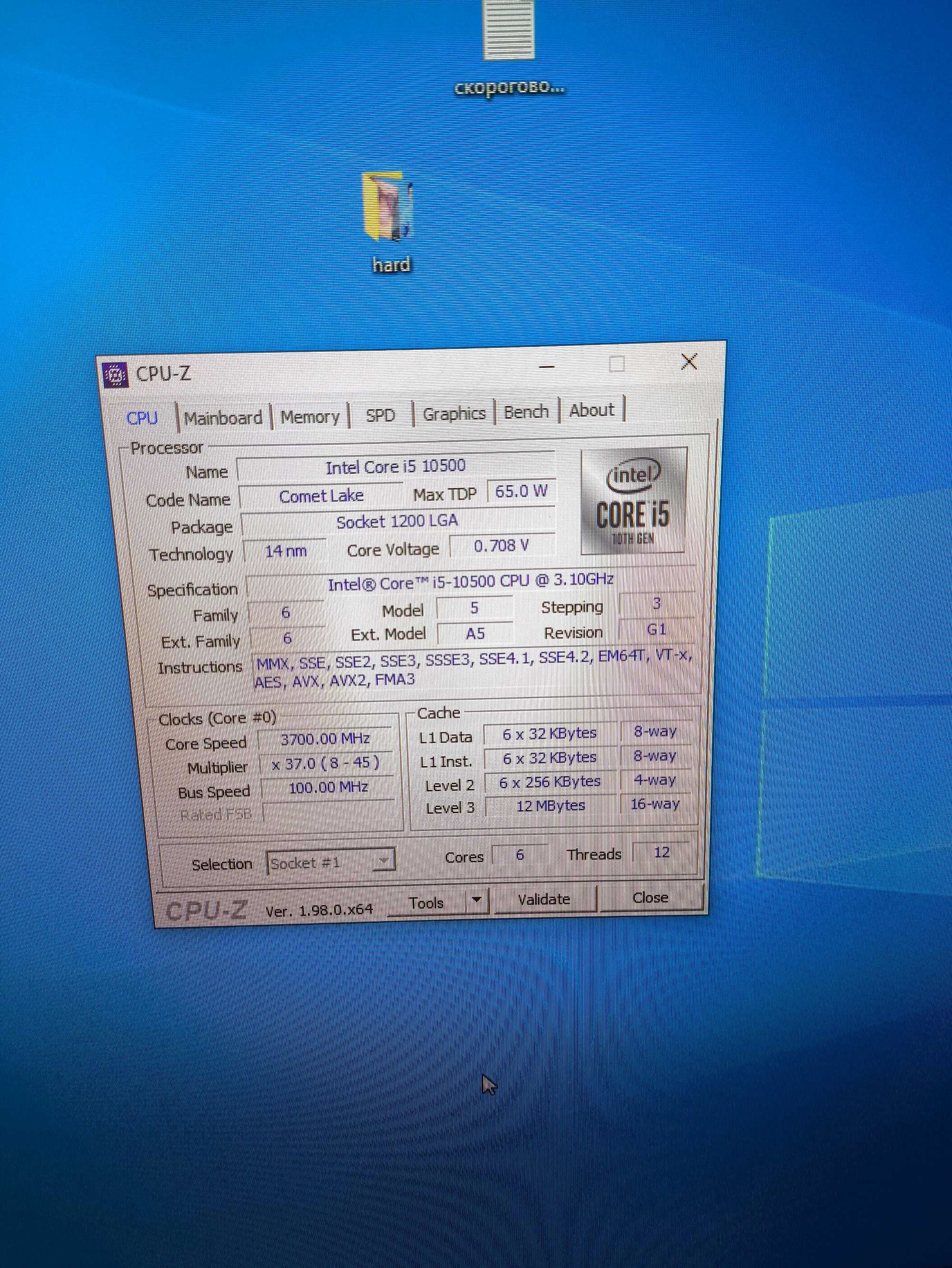Switch to the Mainboard tab
952x1268 pixels.
223,417
